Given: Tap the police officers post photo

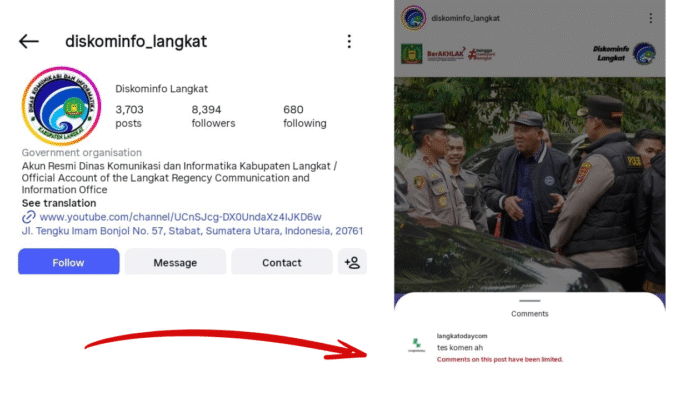Looking at the screenshot, I should click(529, 184).
